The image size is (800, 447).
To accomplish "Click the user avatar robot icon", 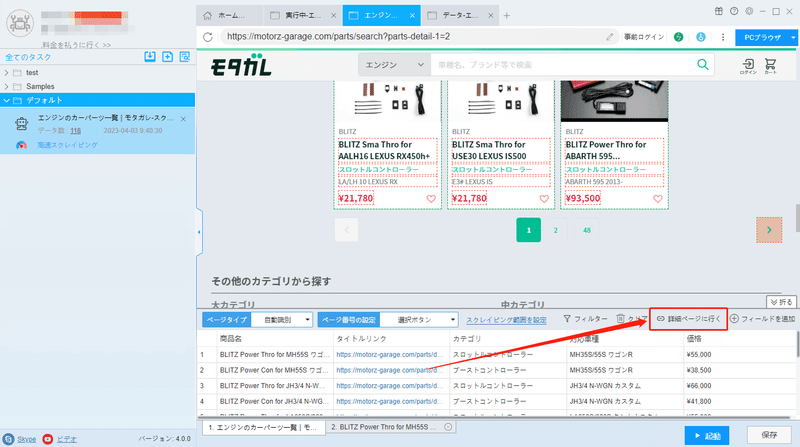I will 20,23.
